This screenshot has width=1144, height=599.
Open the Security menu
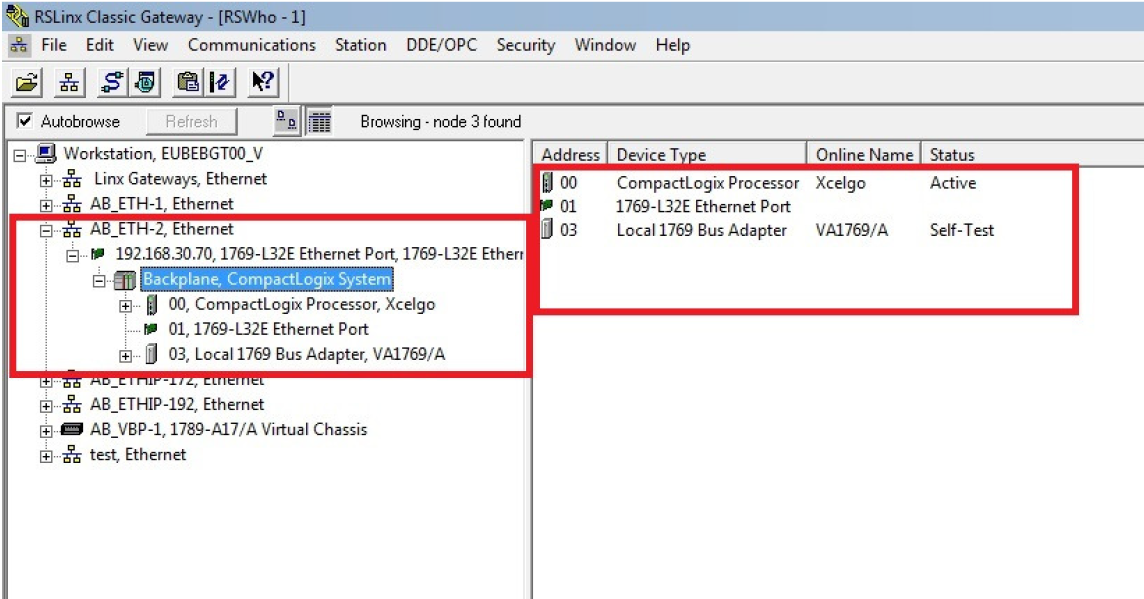tap(526, 45)
